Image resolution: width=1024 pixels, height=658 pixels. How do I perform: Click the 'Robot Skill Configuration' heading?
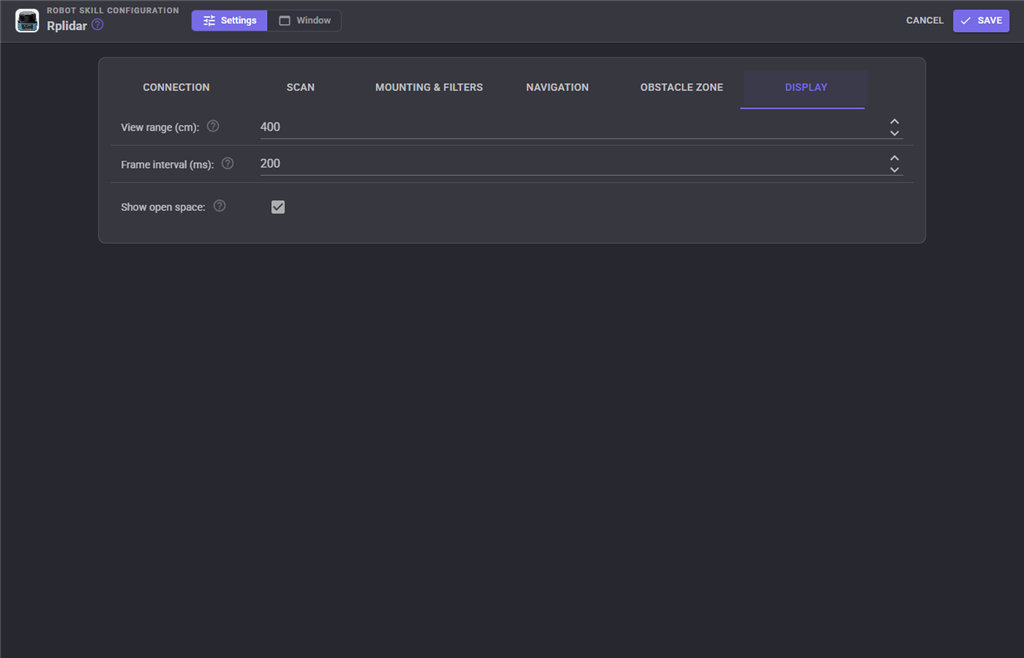pyautogui.click(x=113, y=10)
